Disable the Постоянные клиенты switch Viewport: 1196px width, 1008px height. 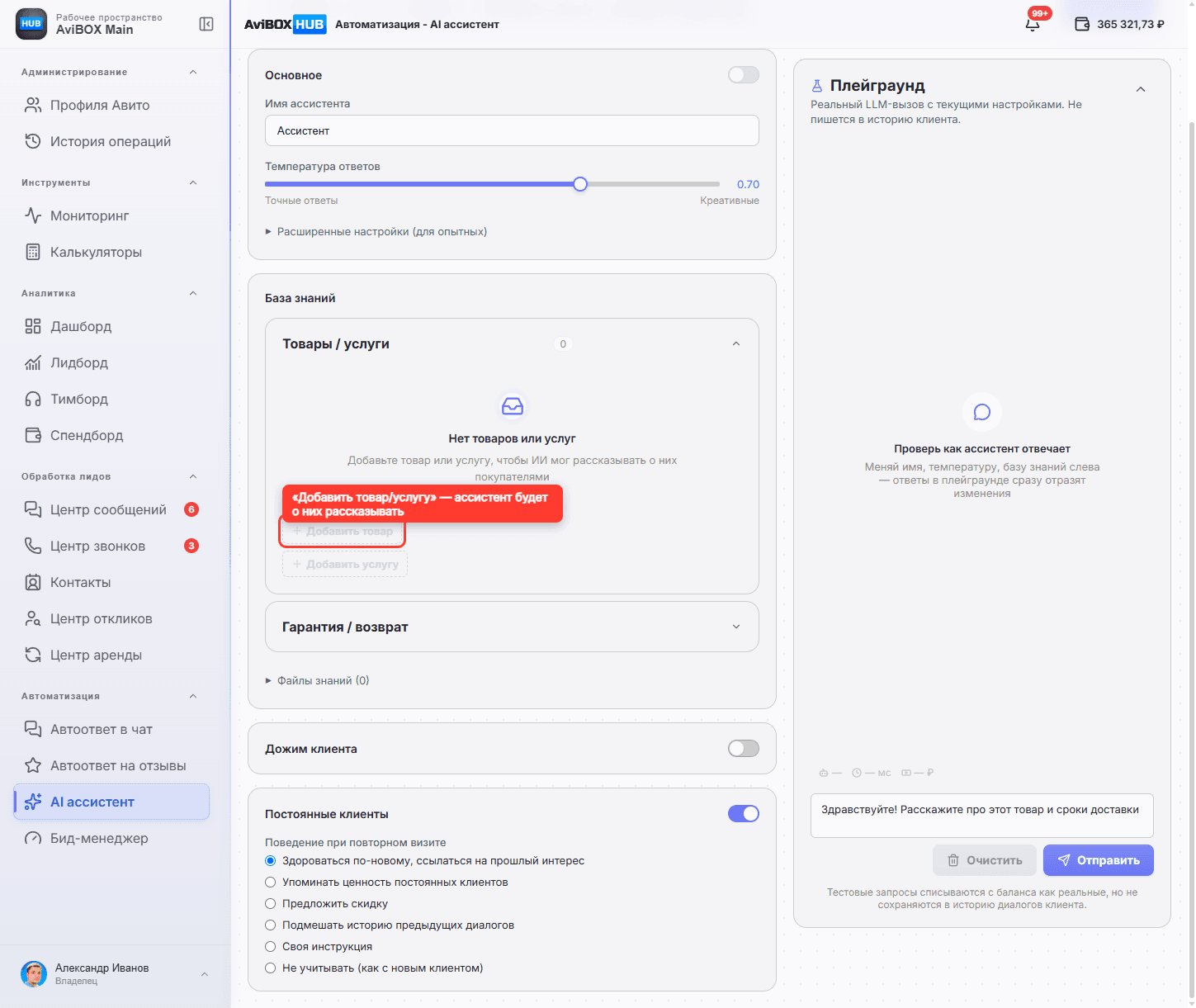tap(743, 814)
